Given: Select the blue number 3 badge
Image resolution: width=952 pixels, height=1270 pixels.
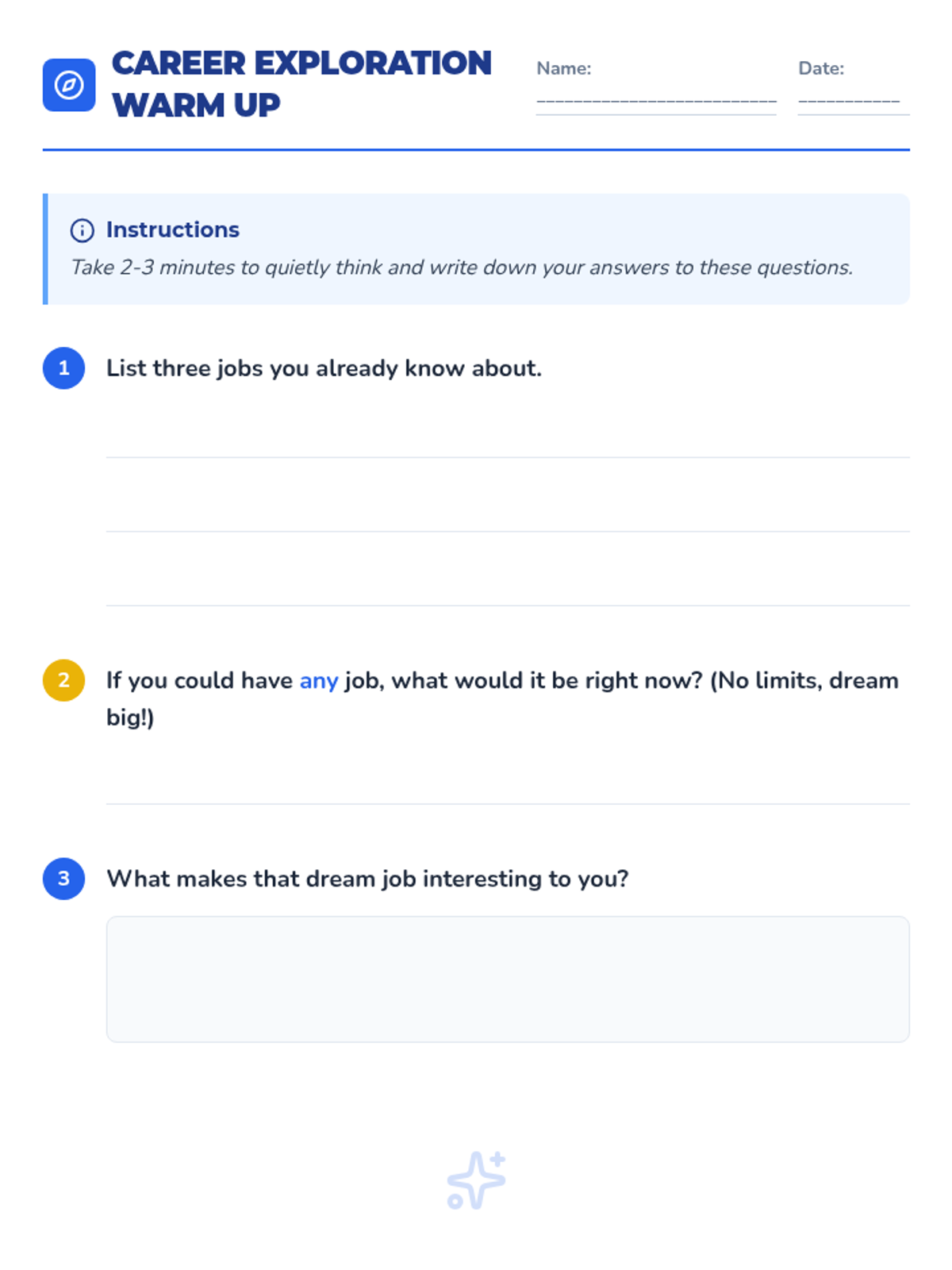Looking at the screenshot, I should tap(64, 879).
